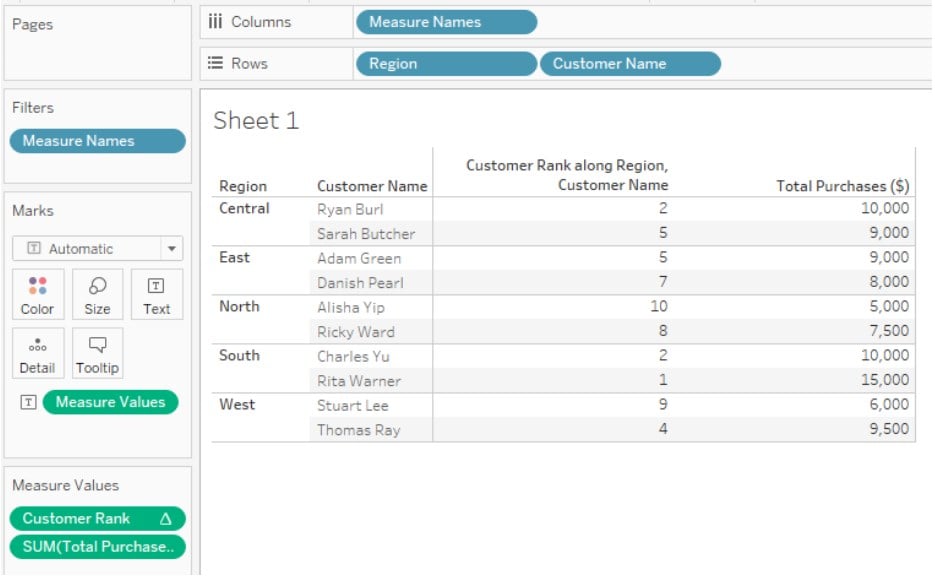The width and height of the screenshot is (935, 580).
Task: Click the Customer Name column header
Action: 372,187
